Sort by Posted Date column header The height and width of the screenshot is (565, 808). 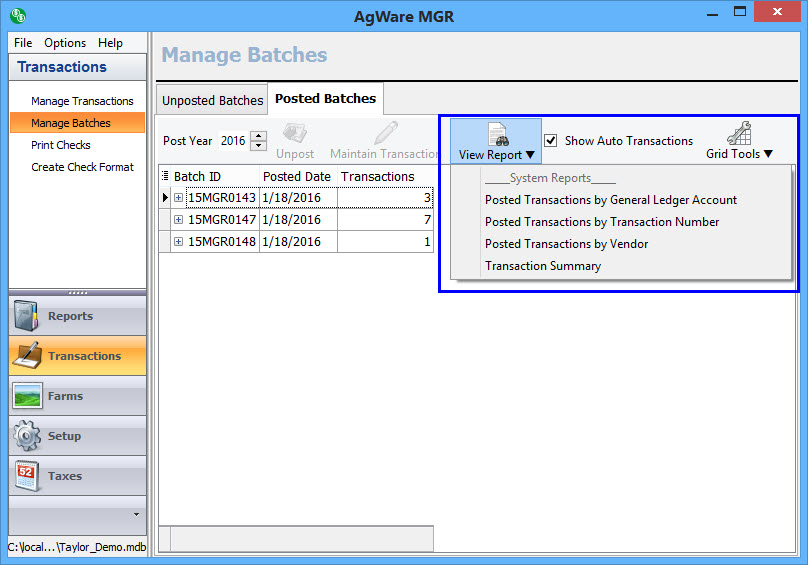pos(296,177)
